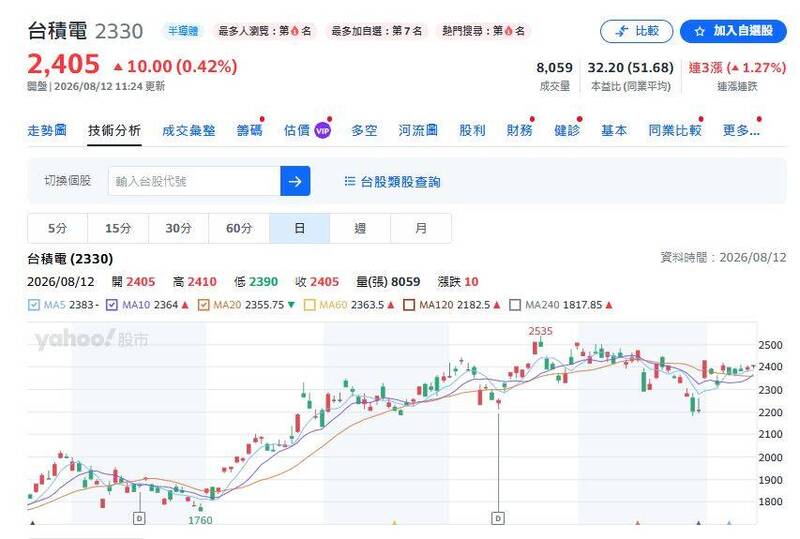Switch chart to 月 monthly interval
This screenshot has width=800, height=539.
[x=421, y=228]
